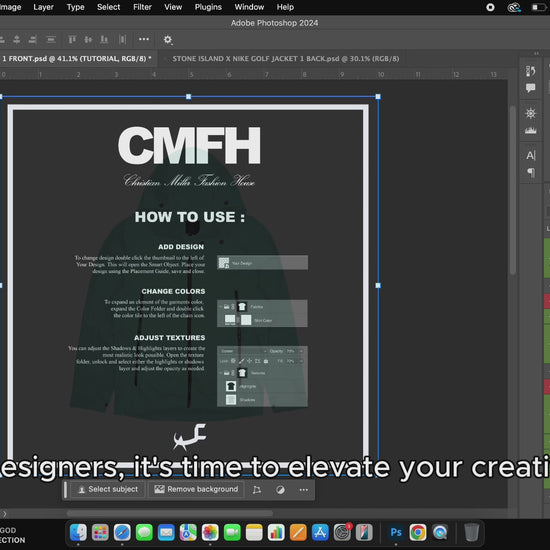
Task: Open App Store from the Dock
Action: [x=320, y=532]
